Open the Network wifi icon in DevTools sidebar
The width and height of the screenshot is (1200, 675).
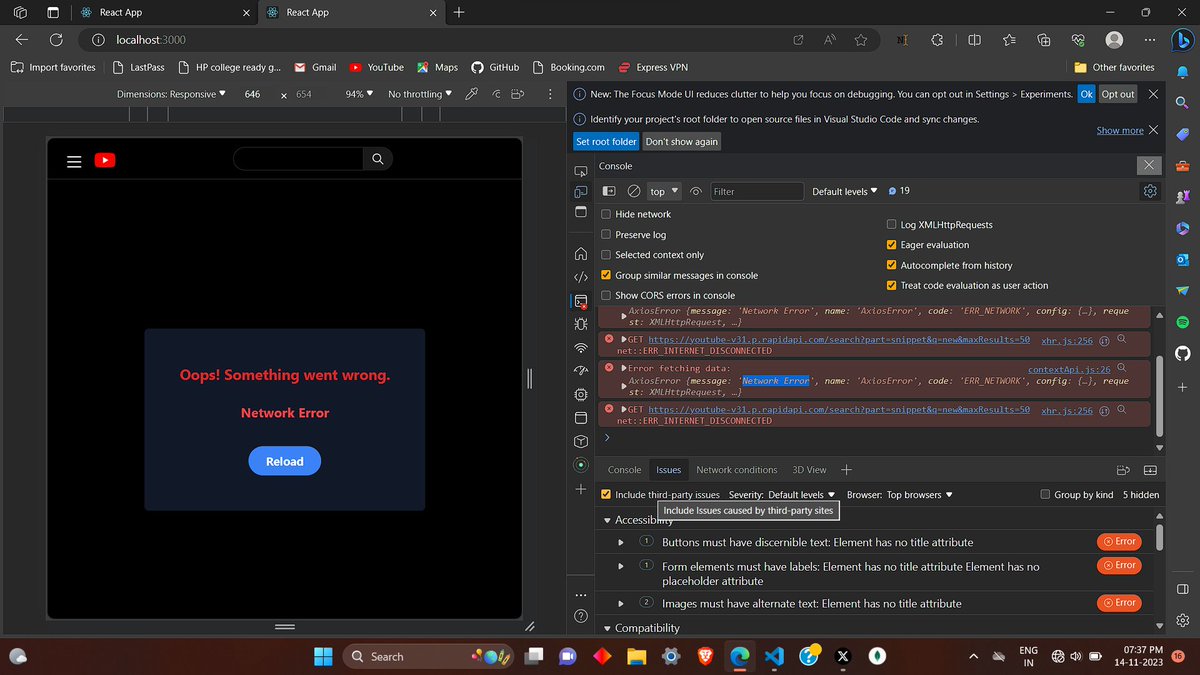pos(581,348)
